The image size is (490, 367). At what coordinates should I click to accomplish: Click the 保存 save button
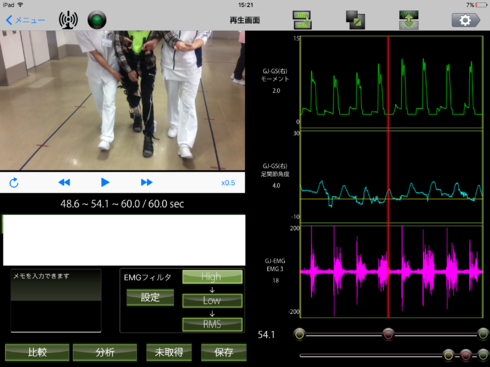click(x=224, y=352)
